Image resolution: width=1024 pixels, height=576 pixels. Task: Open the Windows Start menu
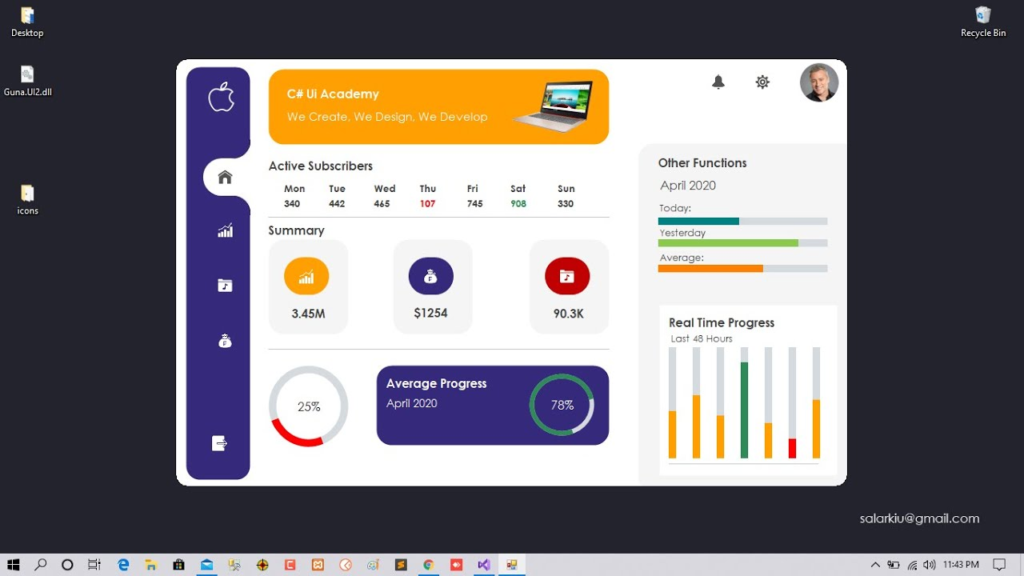pos(13,565)
